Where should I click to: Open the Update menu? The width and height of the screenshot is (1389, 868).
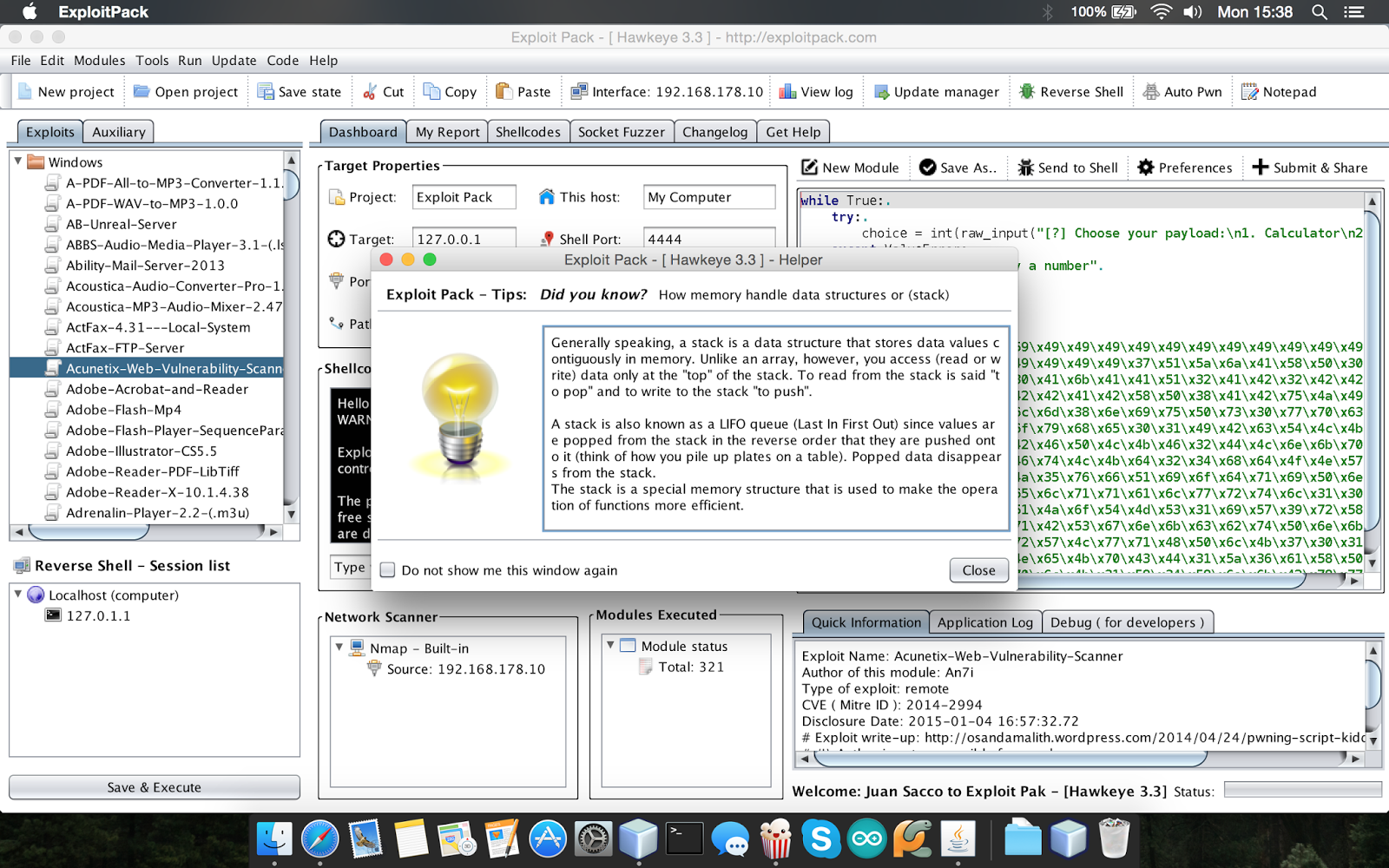pyautogui.click(x=234, y=61)
